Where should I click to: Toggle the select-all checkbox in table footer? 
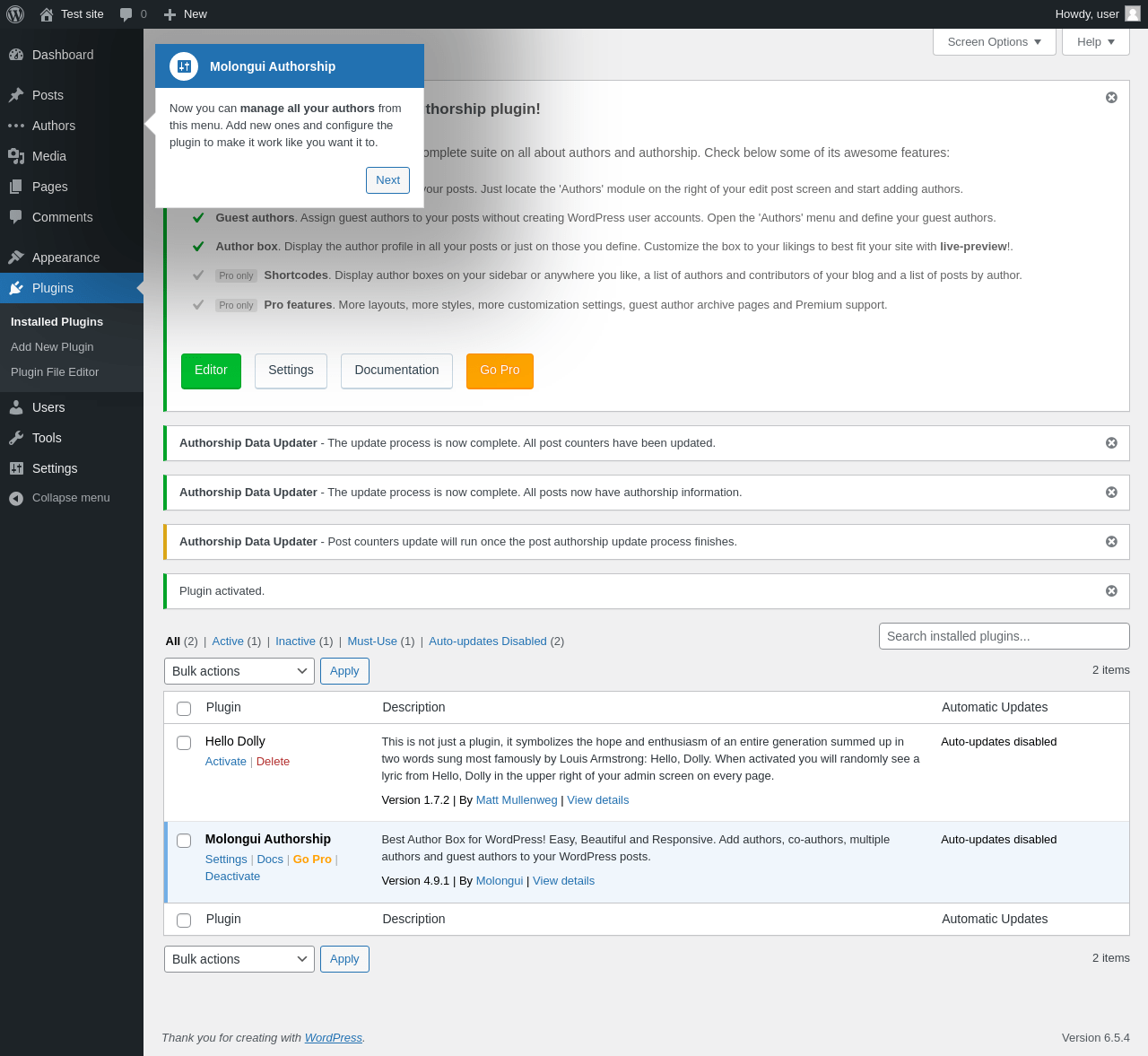click(184, 921)
